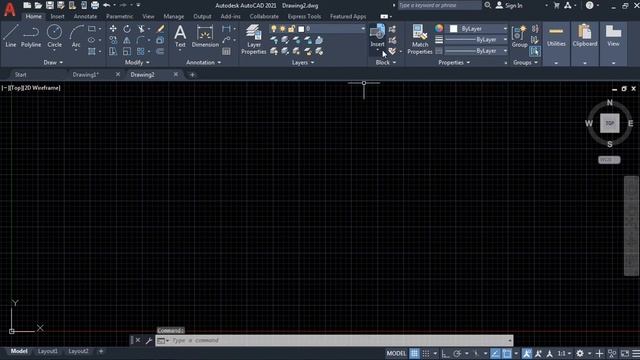Screen dimensions: 640x360
Task: Click the Group objects tool
Action: [x=520, y=36]
